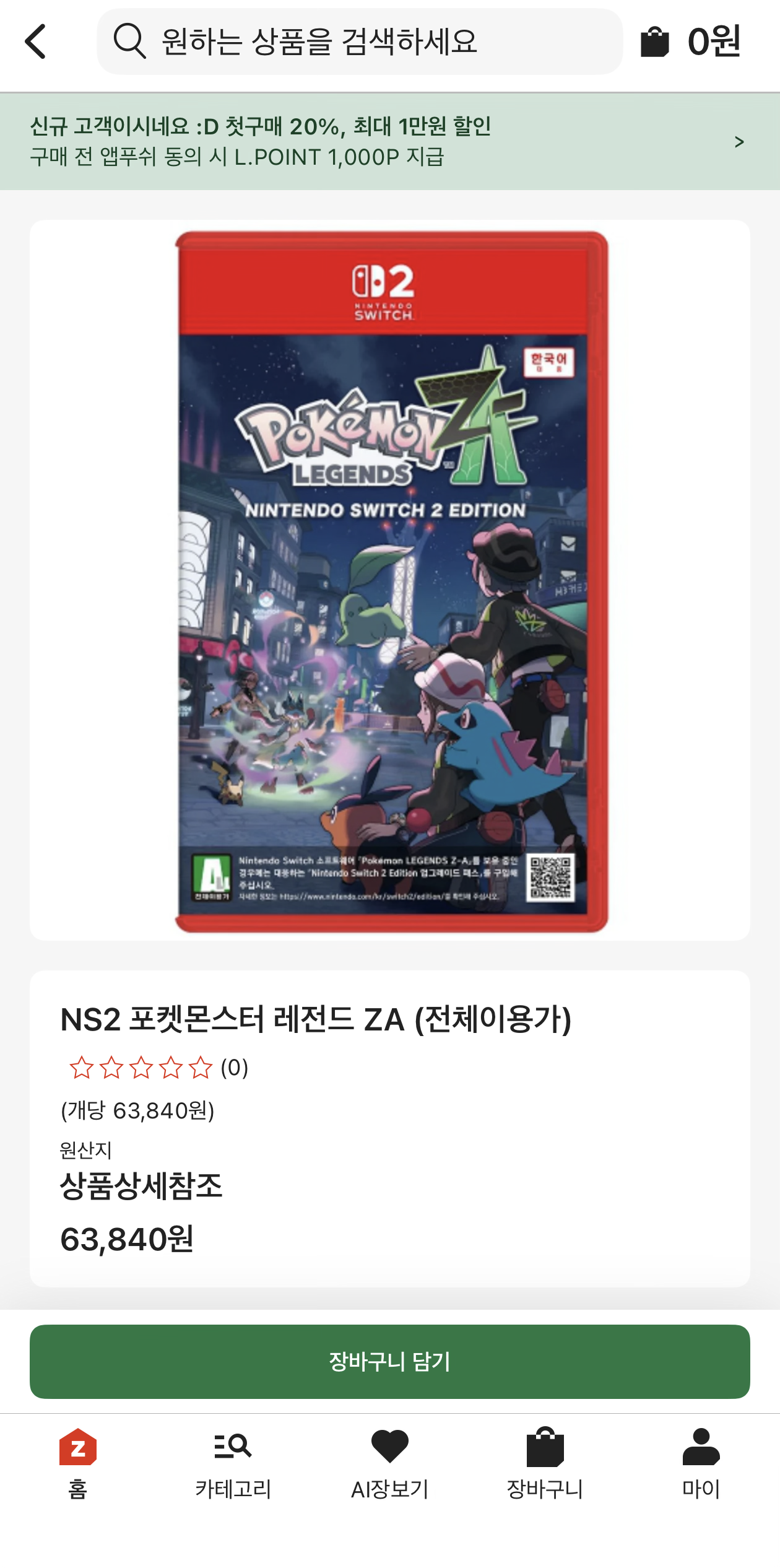Add item with 장바구니 담기 button
Screen dimensions: 780x1568
[x=390, y=1362]
